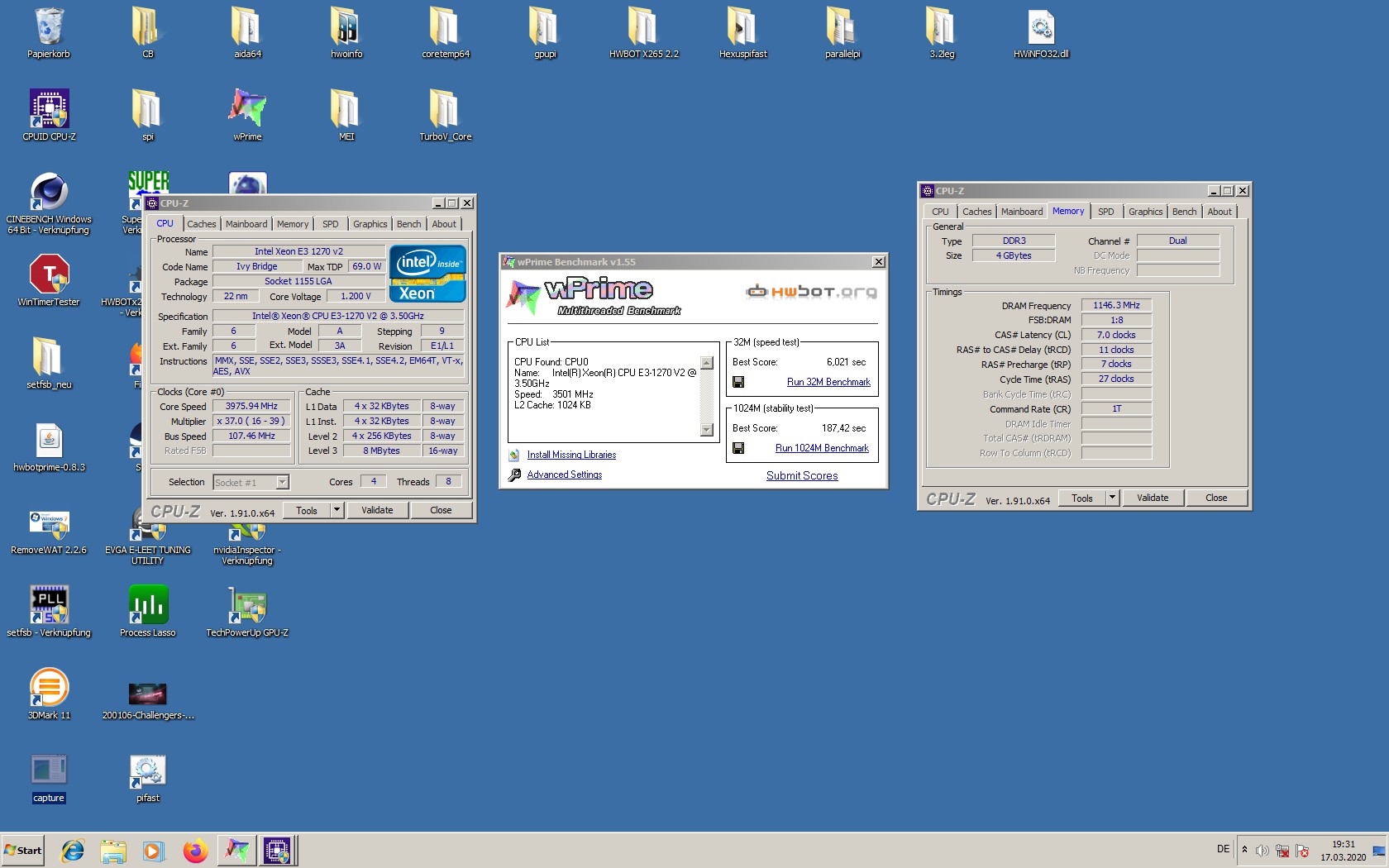Open the setfsb_neu folder icon

49,364
